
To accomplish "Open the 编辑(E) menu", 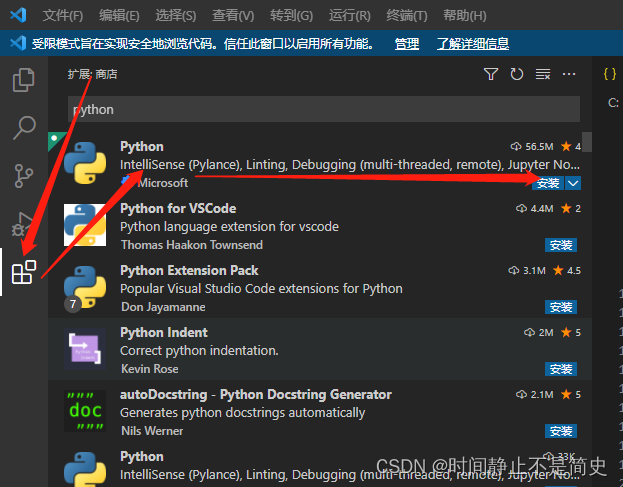I will (x=119, y=15).
